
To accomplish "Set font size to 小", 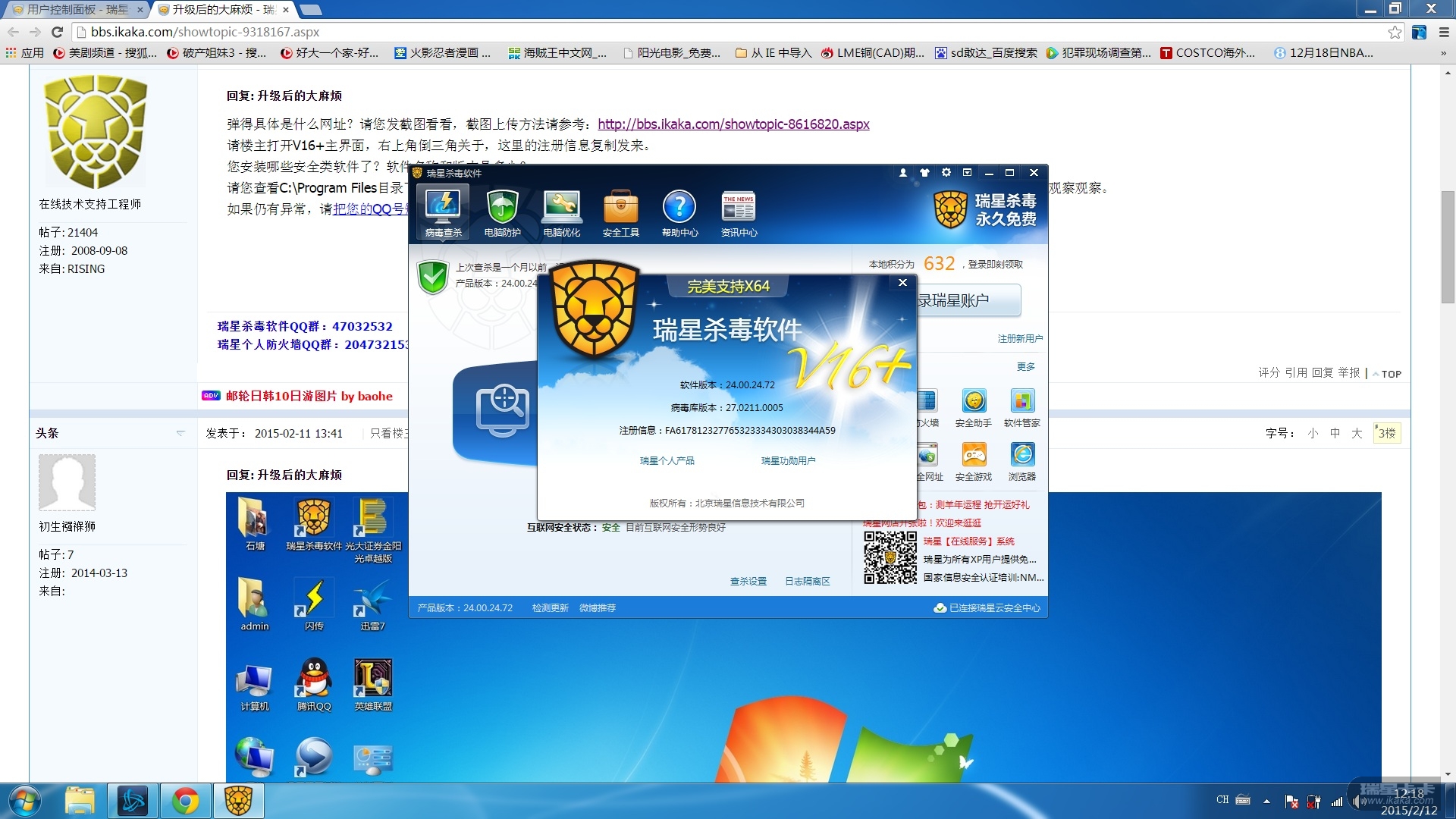I will (1313, 433).
